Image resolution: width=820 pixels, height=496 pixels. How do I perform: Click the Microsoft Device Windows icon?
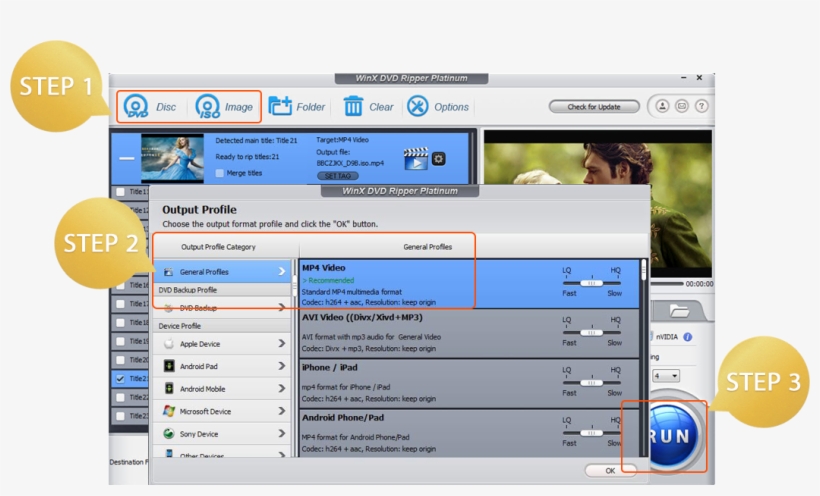pyautogui.click(x=169, y=411)
